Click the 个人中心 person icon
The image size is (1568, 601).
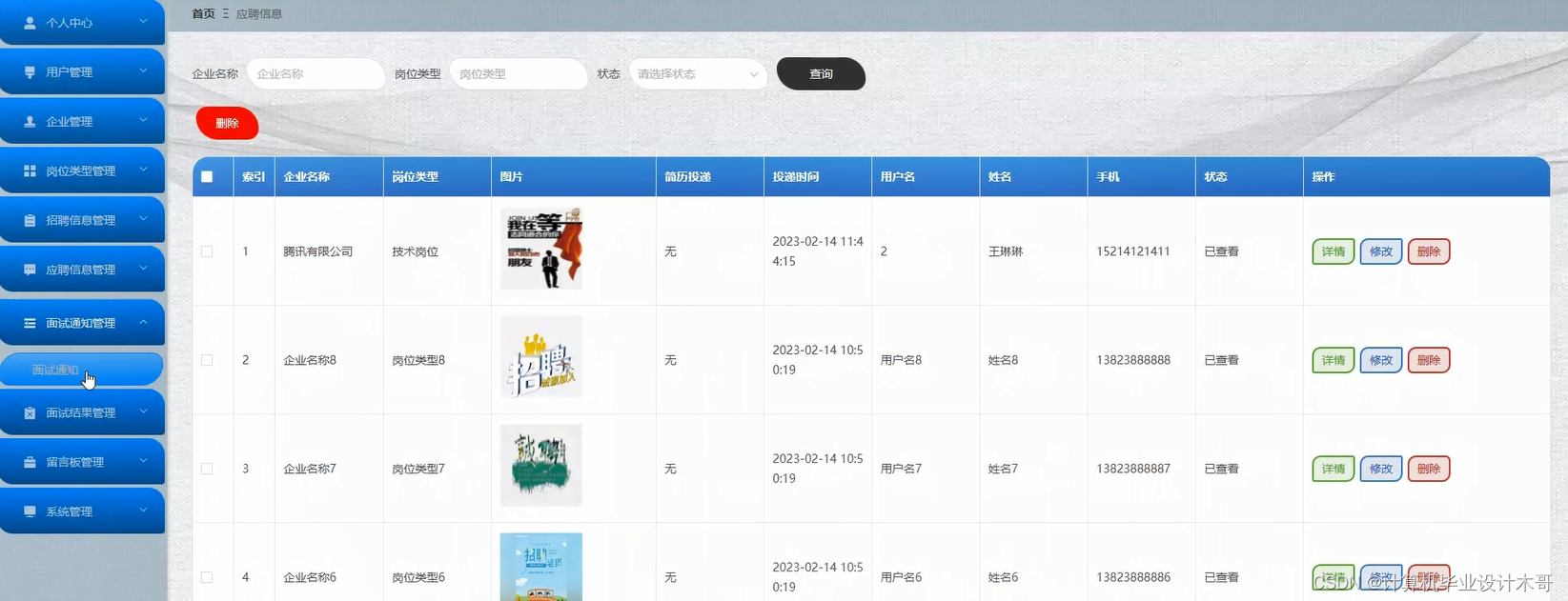[30, 23]
